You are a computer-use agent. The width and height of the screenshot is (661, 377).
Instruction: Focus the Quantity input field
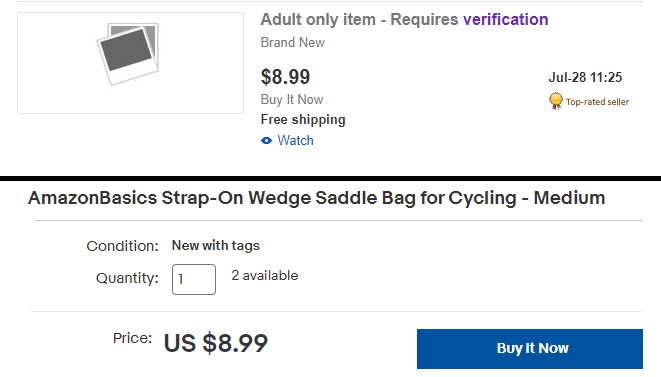[194, 279]
